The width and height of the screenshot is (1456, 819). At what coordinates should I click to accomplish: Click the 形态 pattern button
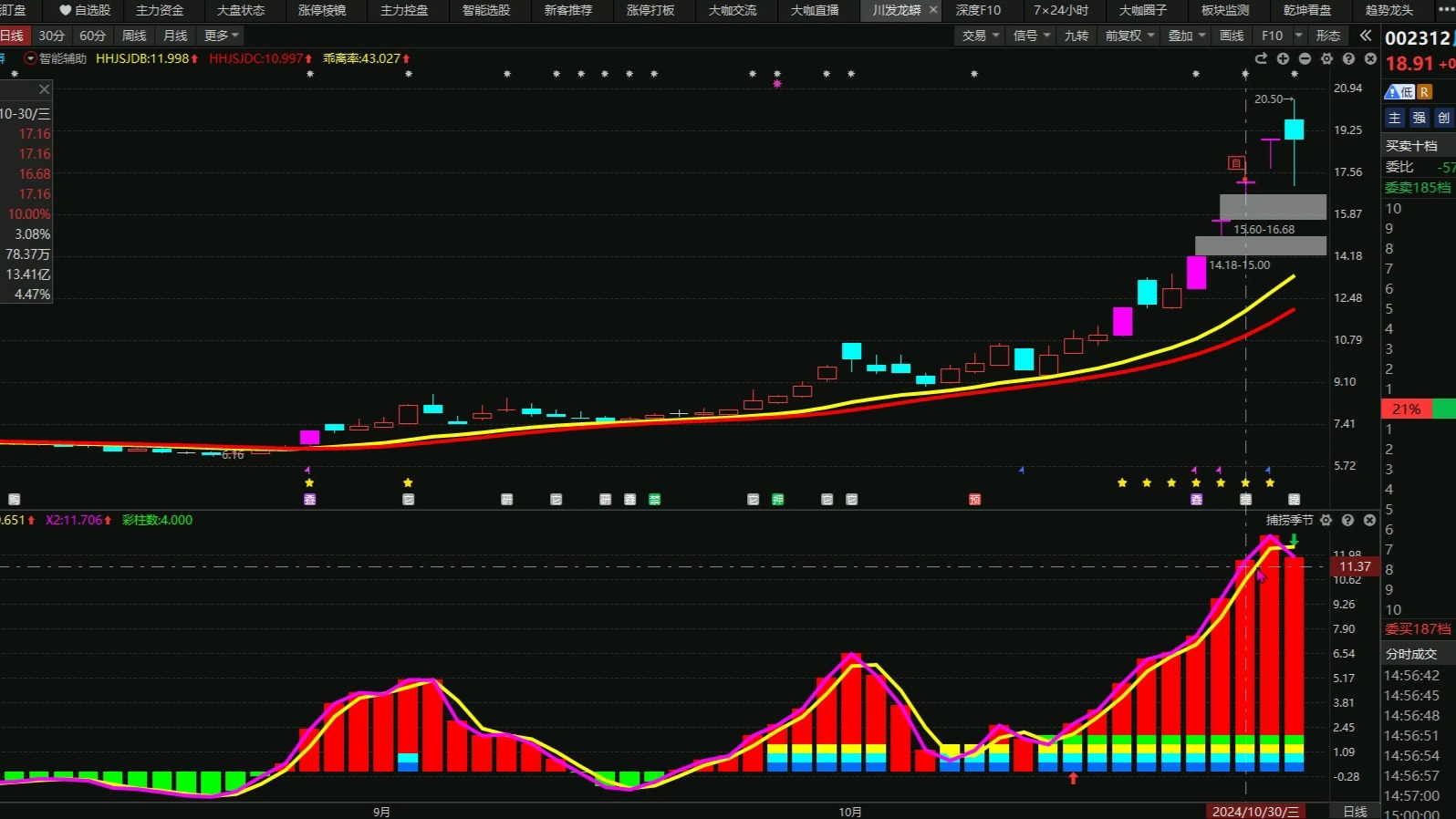(1328, 36)
